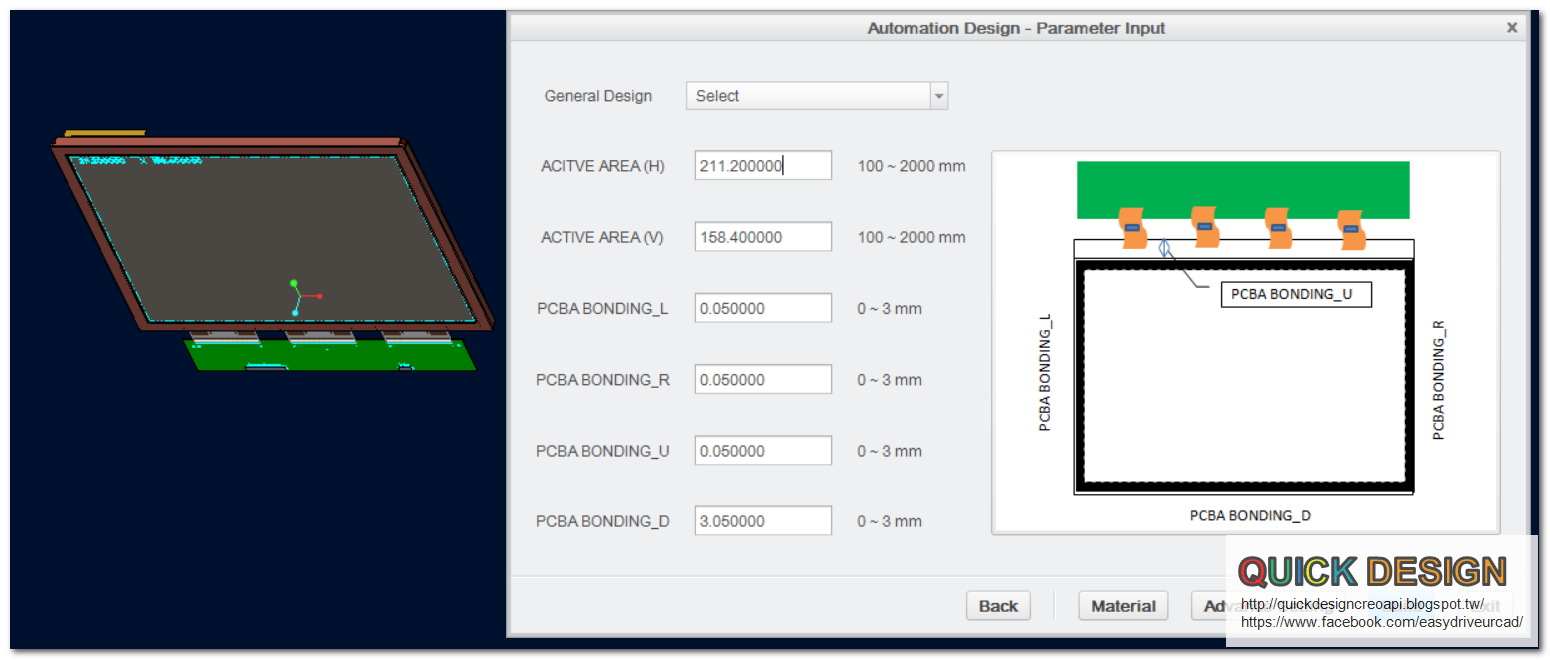Click the PCBA BONDING_D diagram label
Image resolution: width=1550 pixels, height=660 pixels.
(x=1250, y=515)
